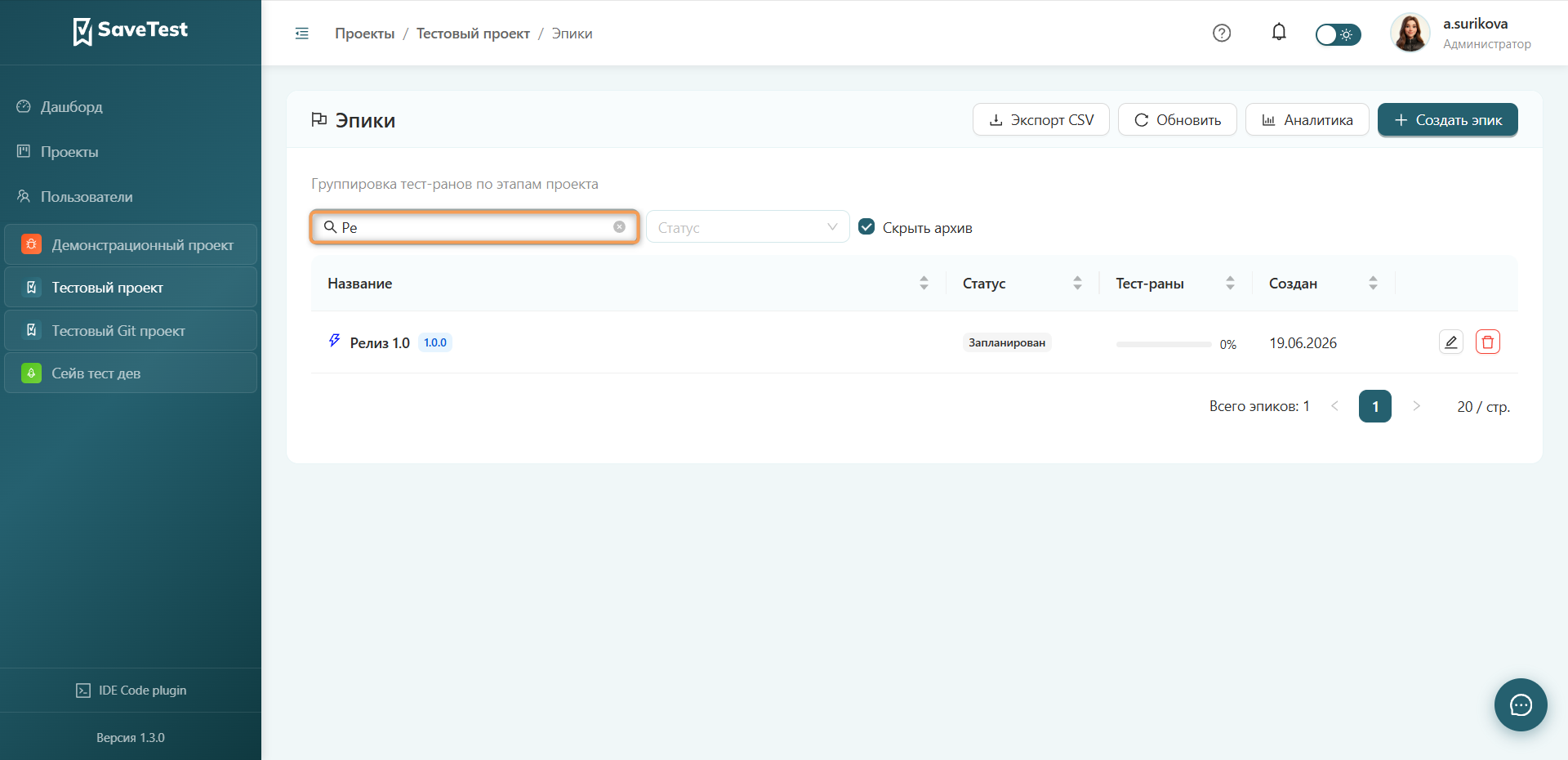Click the a.surikova user avatar

click(x=1410, y=34)
